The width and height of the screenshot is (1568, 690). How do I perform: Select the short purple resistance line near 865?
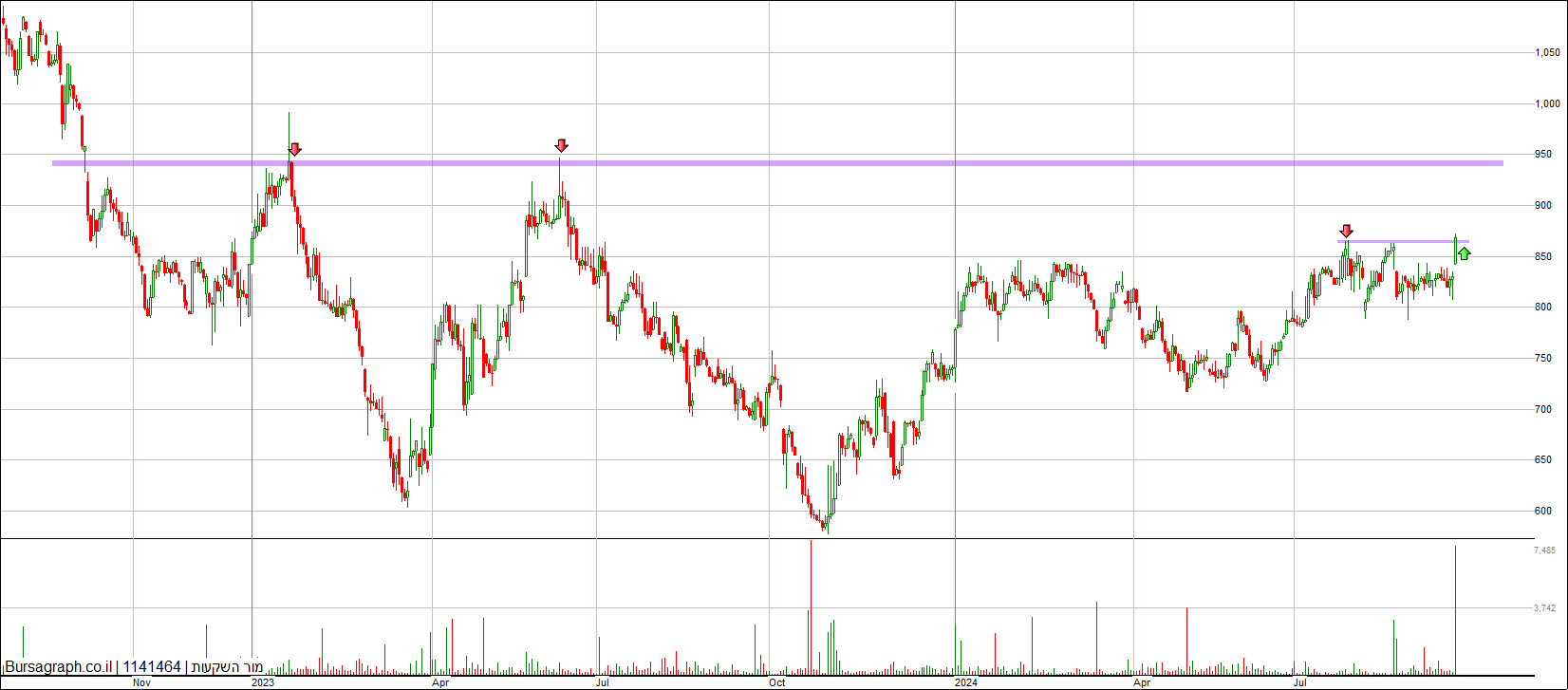click(x=1403, y=241)
